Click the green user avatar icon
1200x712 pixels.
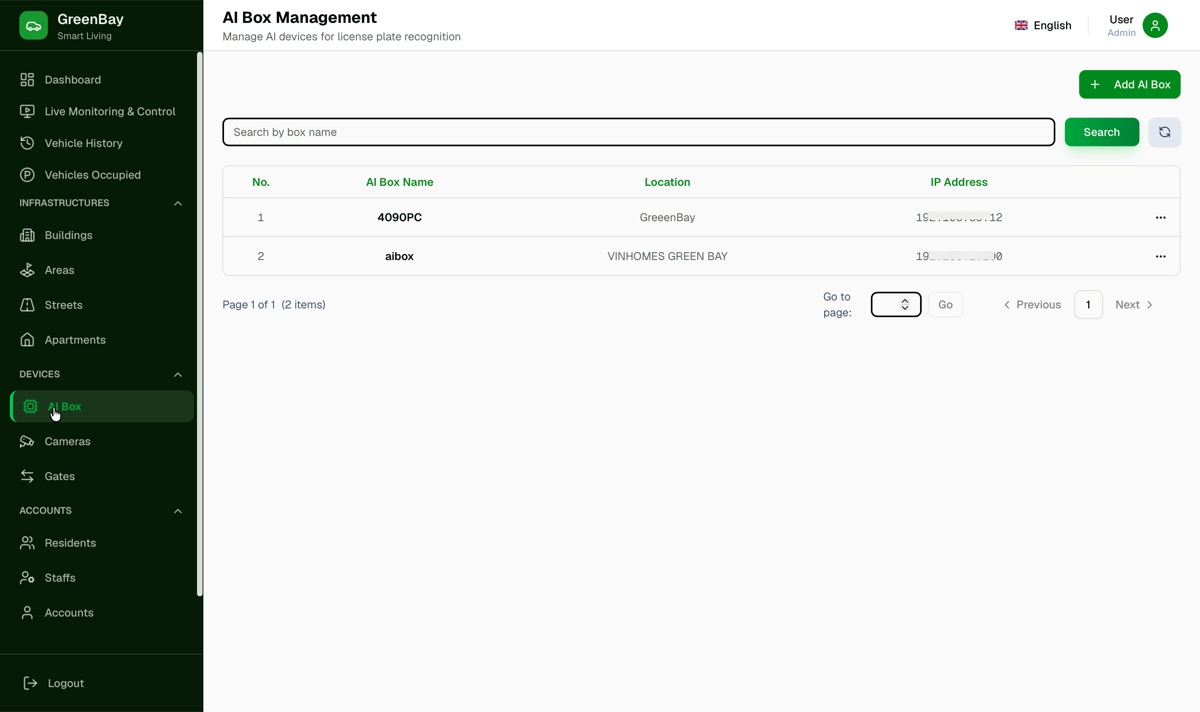1155,26
